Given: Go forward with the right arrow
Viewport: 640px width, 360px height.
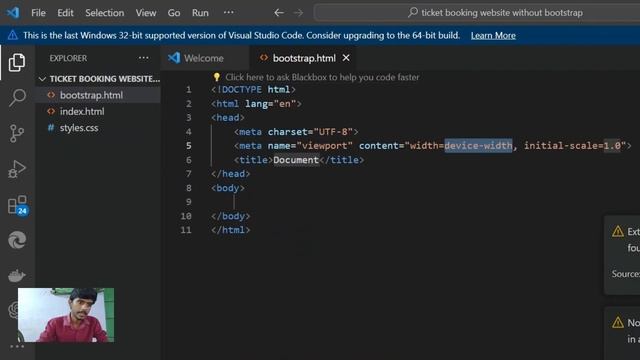Looking at the screenshot, I should [x=298, y=13].
